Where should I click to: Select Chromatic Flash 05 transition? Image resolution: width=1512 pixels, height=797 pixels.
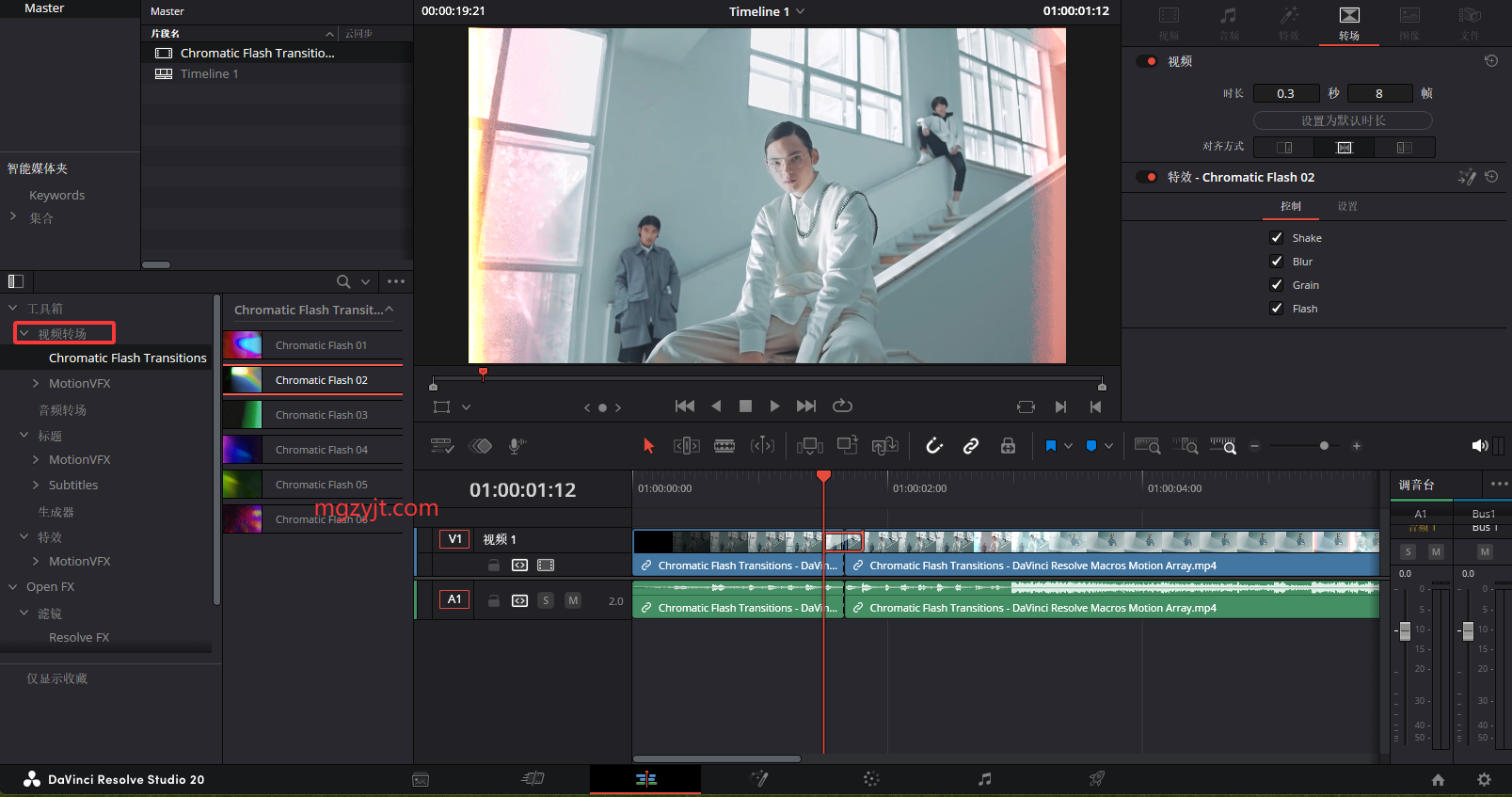pos(312,485)
